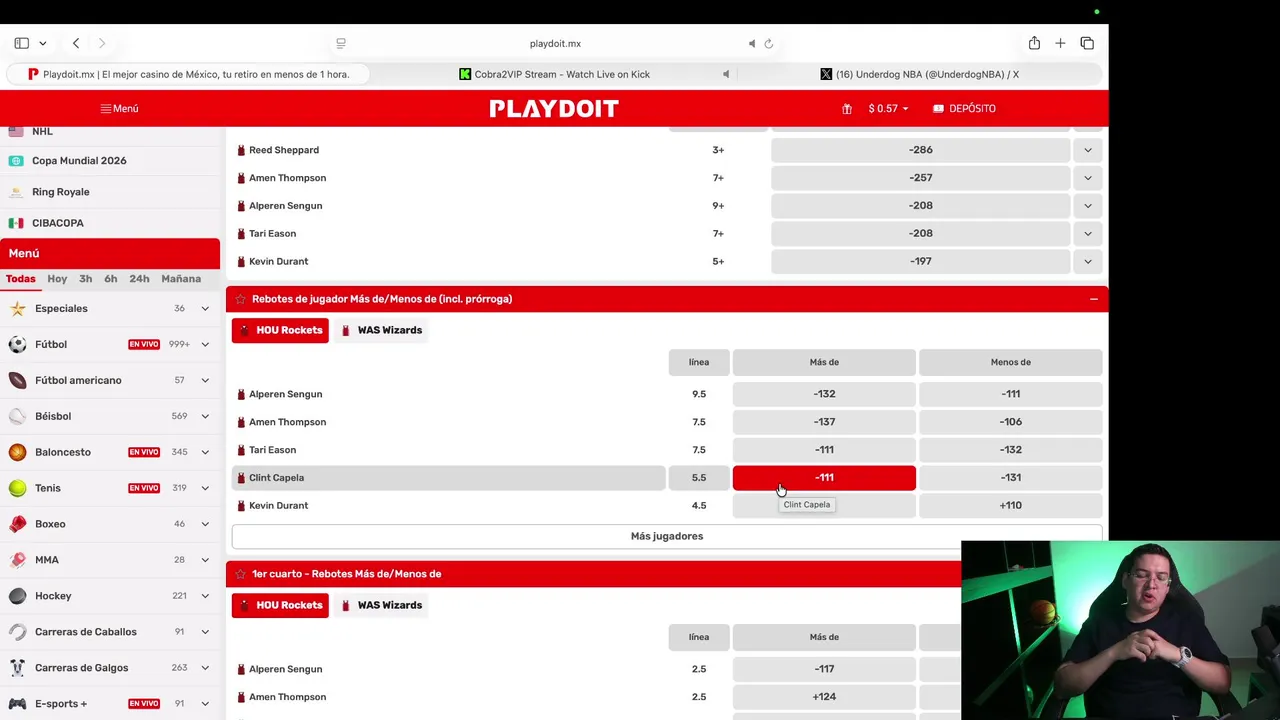Open the Menú hamburger menu
Screen dimensions: 1280x720
119,108
